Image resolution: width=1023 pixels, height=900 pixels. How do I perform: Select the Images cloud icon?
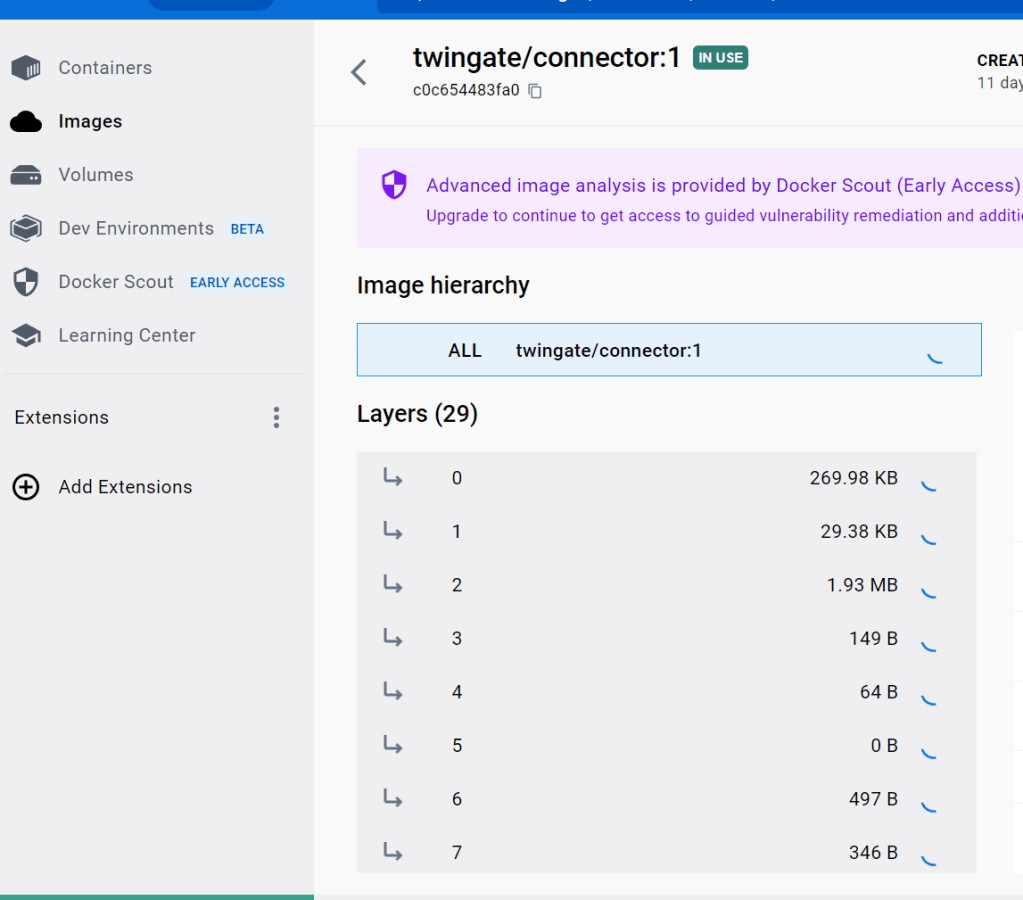26,121
